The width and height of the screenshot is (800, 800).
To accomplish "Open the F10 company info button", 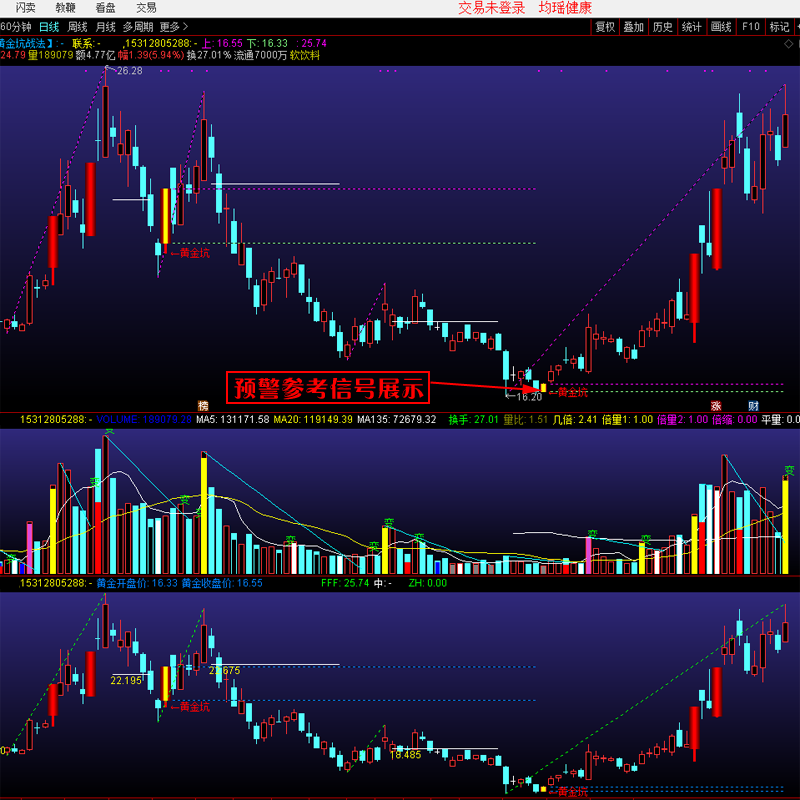I will pyautogui.click(x=750, y=27).
